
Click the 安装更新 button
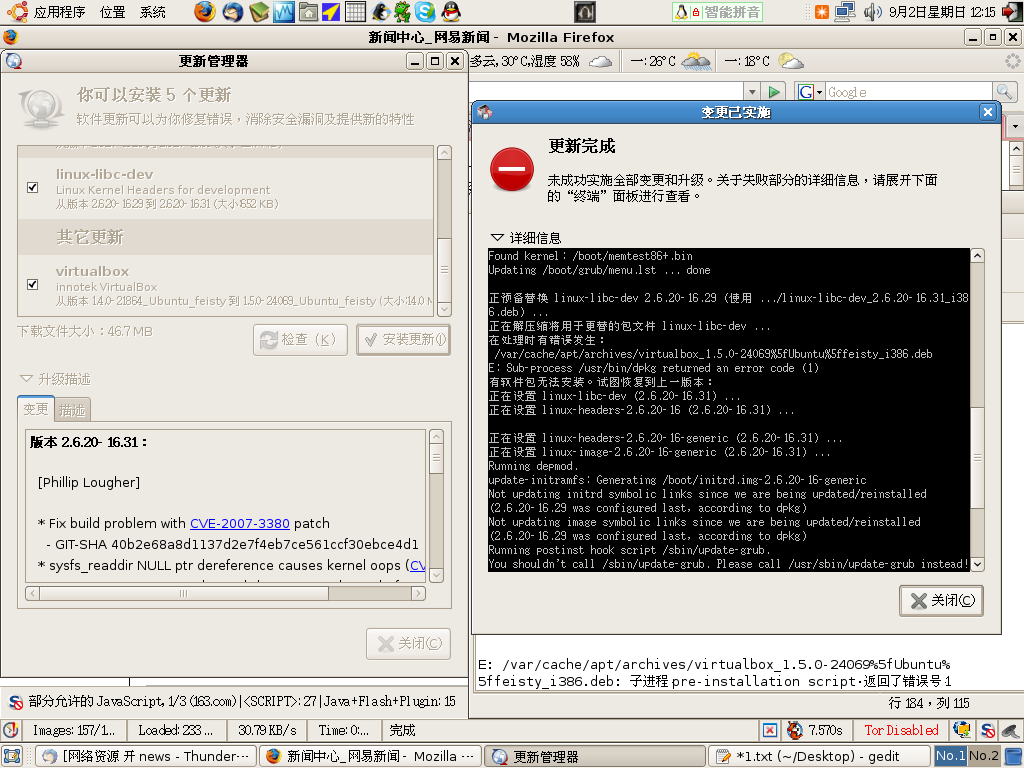click(403, 340)
